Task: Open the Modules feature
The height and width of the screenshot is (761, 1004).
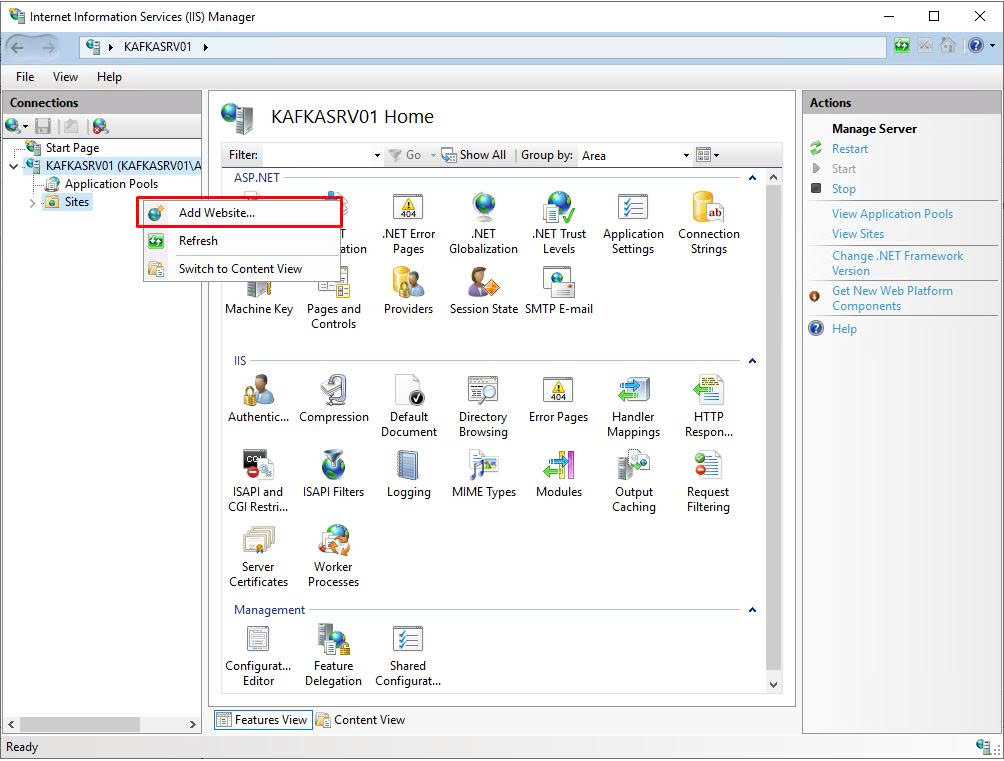Action: pos(558,475)
